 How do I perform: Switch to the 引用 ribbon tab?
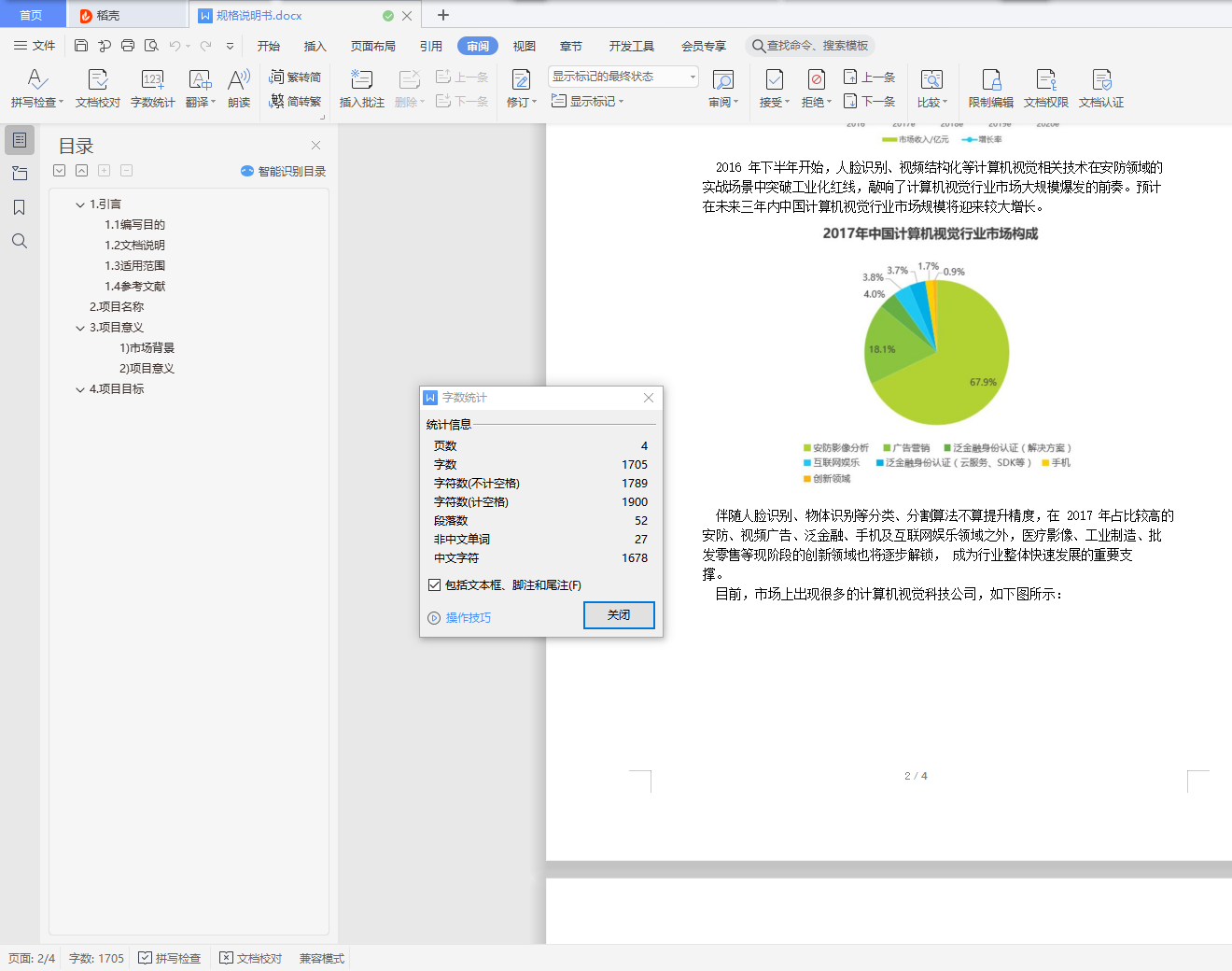coord(431,46)
